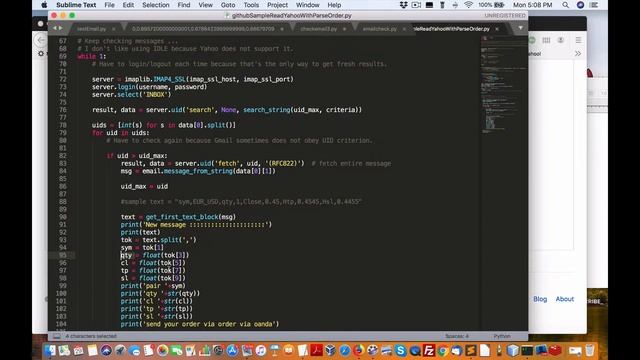This screenshot has width=640, height=360.
Task: Open Sublime Text from the Dock
Action: click(471, 350)
